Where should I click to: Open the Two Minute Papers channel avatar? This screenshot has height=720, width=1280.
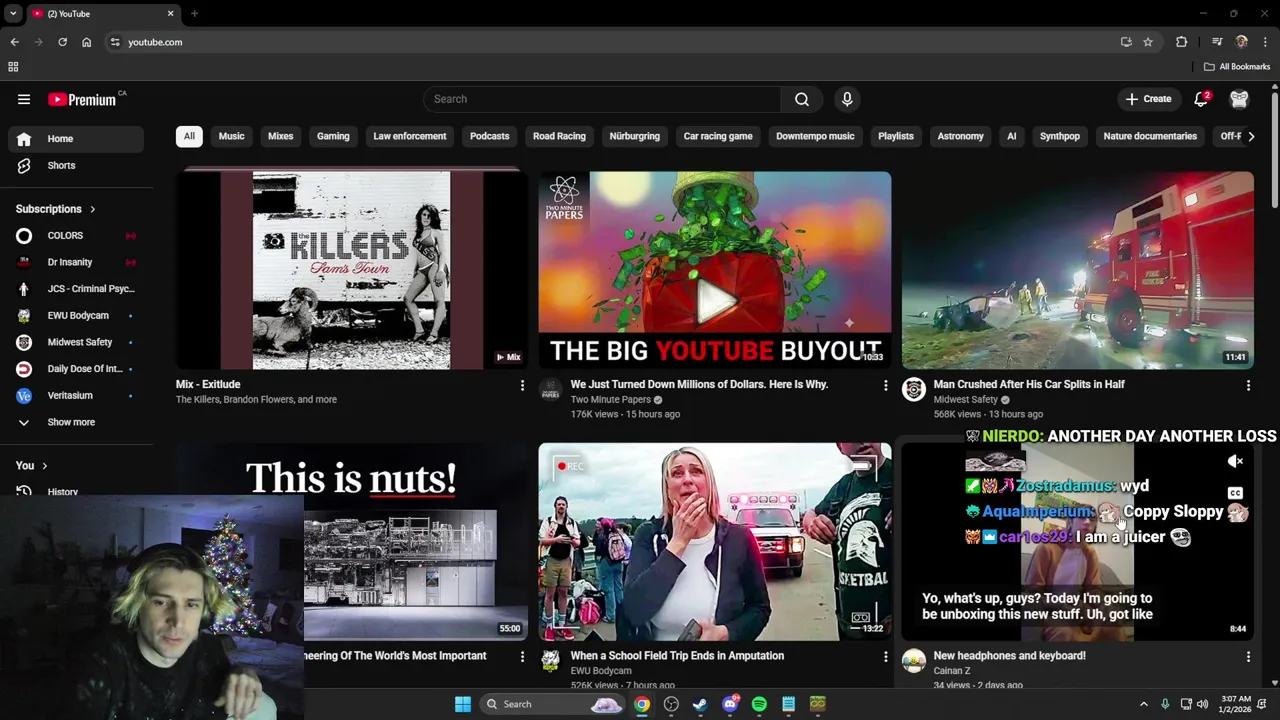click(x=551, y=390)
